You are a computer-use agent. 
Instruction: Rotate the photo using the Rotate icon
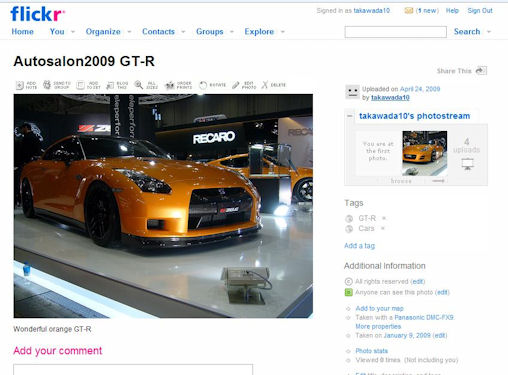[x=203, y=85]
